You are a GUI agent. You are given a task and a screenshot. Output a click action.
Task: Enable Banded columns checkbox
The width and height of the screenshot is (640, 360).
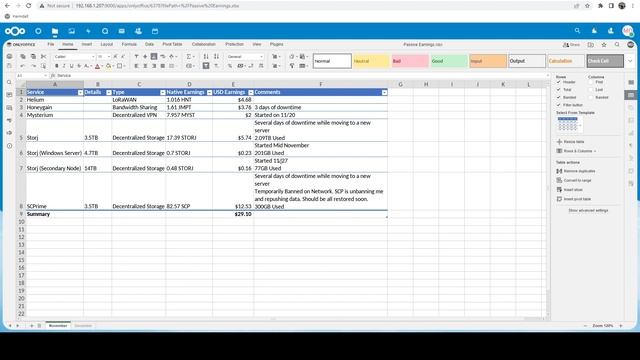591,97
